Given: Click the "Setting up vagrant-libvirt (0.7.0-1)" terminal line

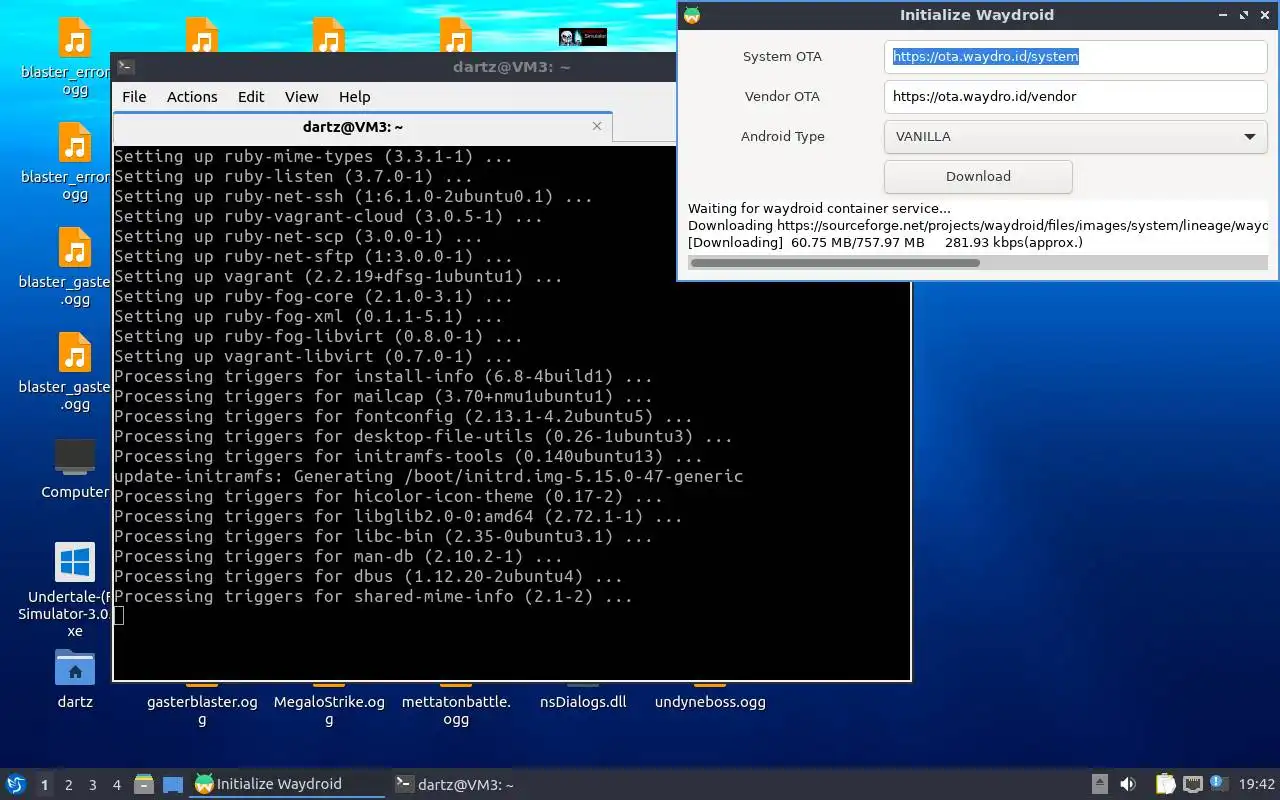Looking at the screenshot, I should 313,356.
